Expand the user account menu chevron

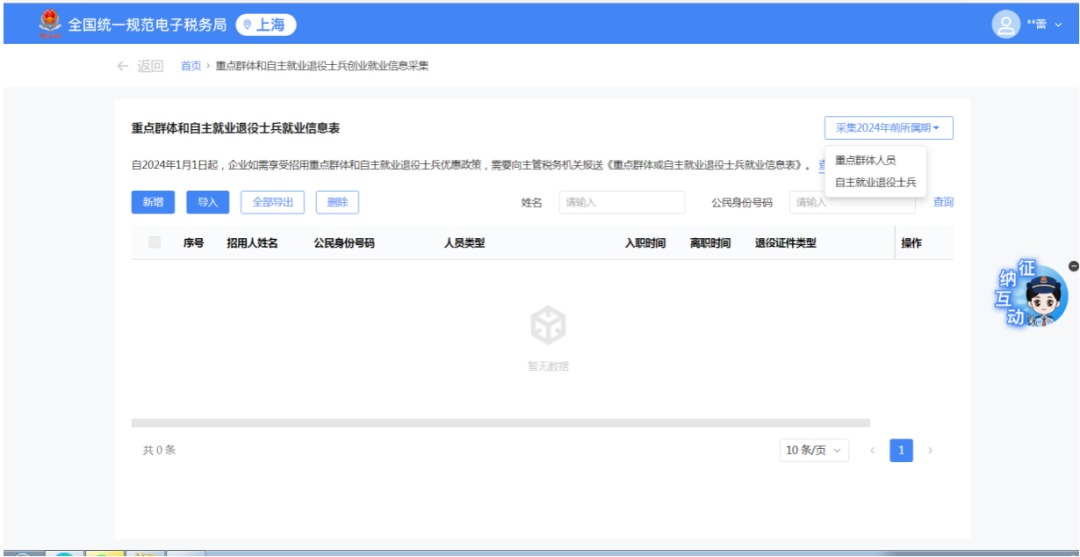click(x=1058, y=24)
